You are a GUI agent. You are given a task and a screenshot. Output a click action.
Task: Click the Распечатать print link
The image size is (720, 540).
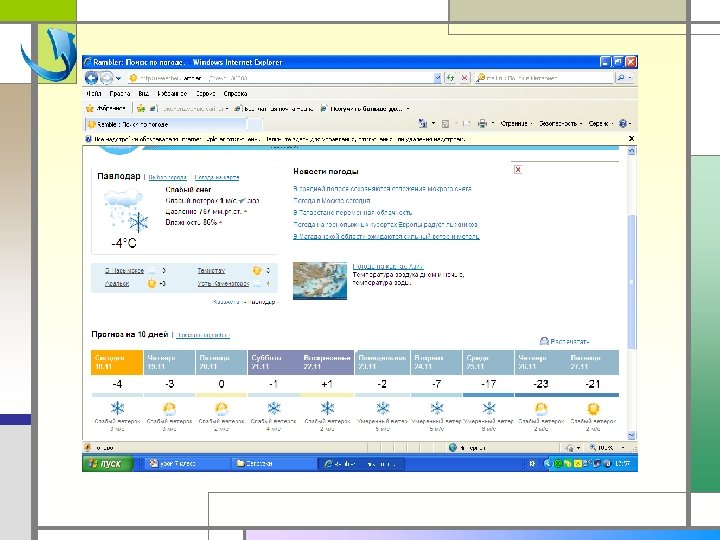[564, 341]
